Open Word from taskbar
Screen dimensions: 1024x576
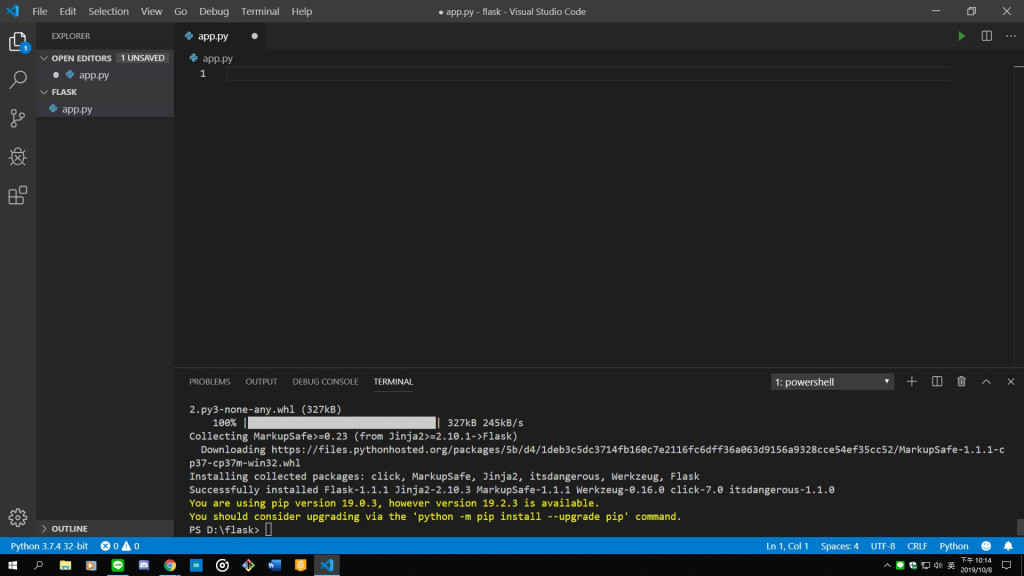coord(274,565)
